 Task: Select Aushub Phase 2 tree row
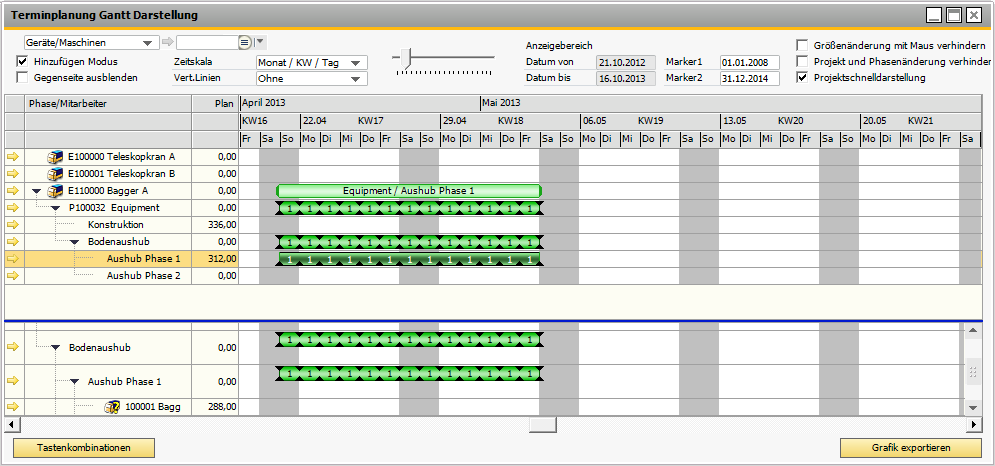pyautogui.click(x=143, y=276)
